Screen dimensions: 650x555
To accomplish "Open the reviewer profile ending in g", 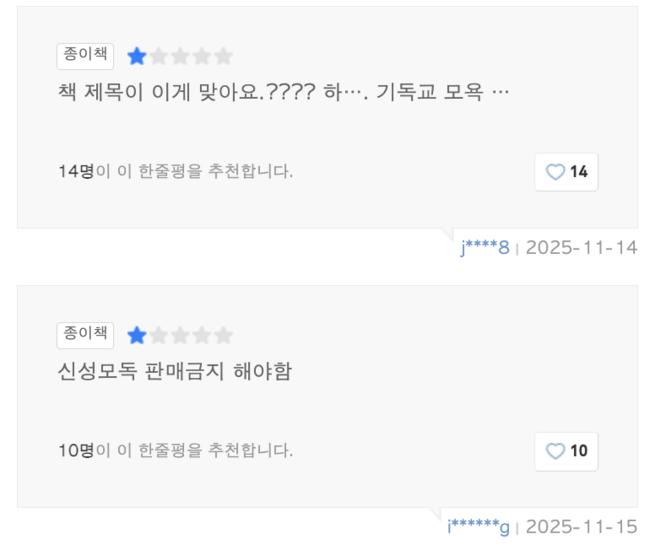I will 479,526.
